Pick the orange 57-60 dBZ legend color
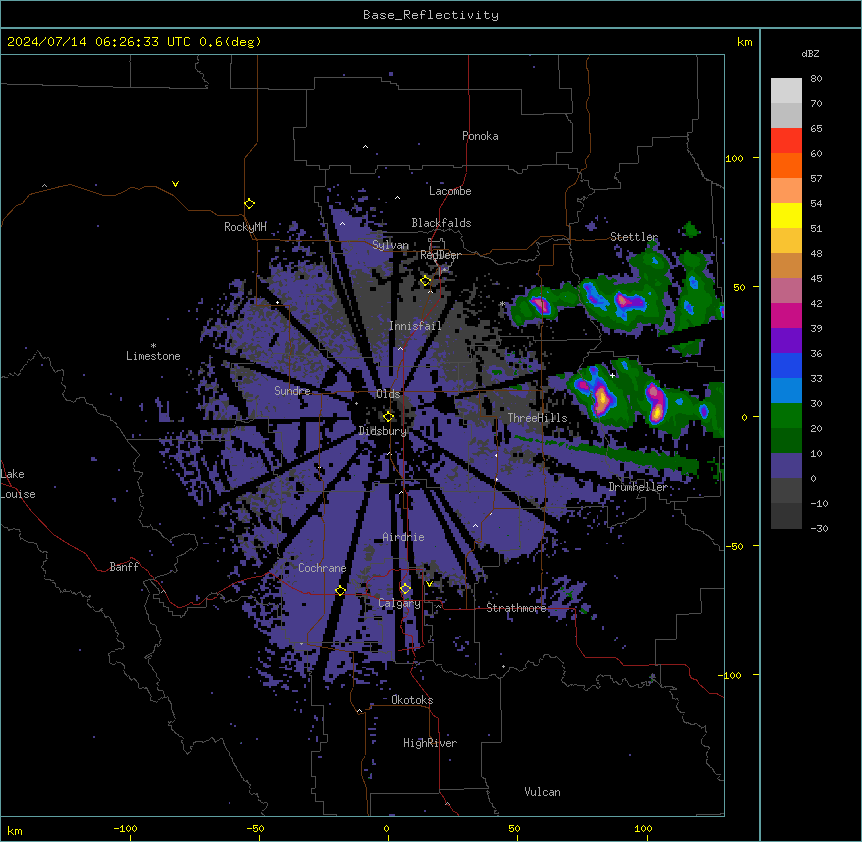Screen dimensions: 862x842 click(x=786, y=165)
